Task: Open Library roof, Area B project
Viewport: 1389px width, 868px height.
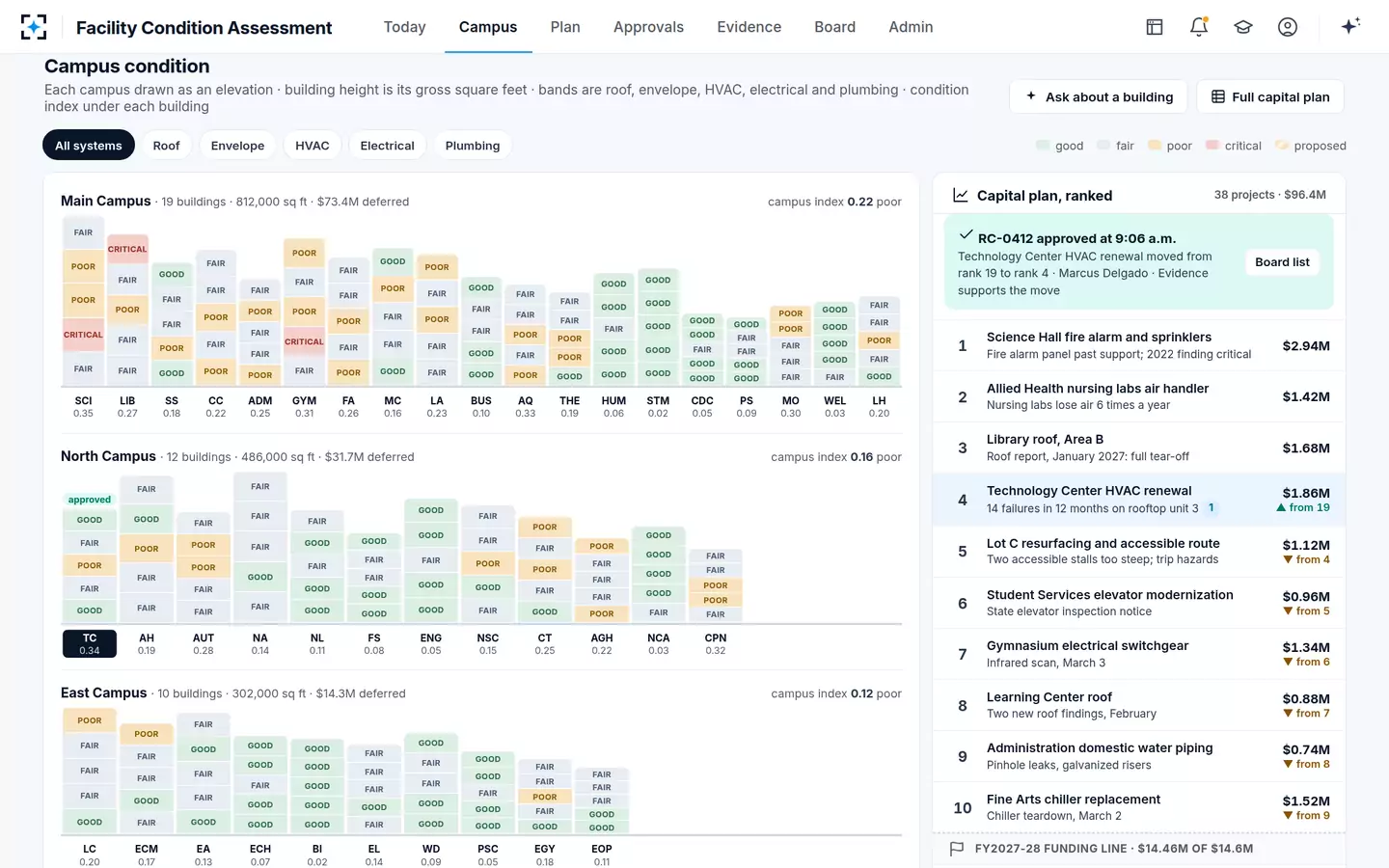Action: point(1139,448)
